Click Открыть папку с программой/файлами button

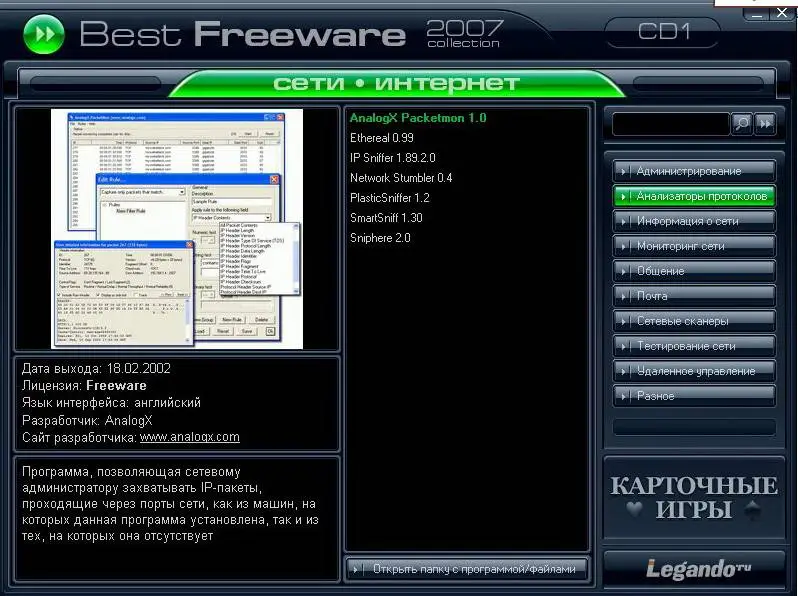[467, 569]
